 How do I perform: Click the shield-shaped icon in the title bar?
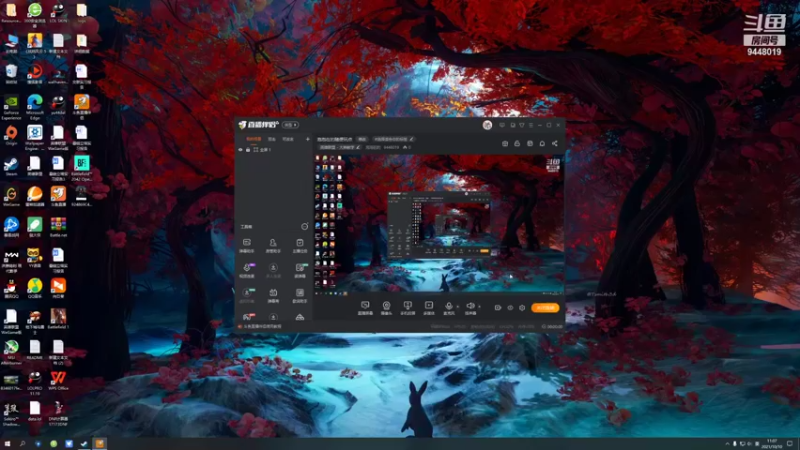[x=521, y=125]
